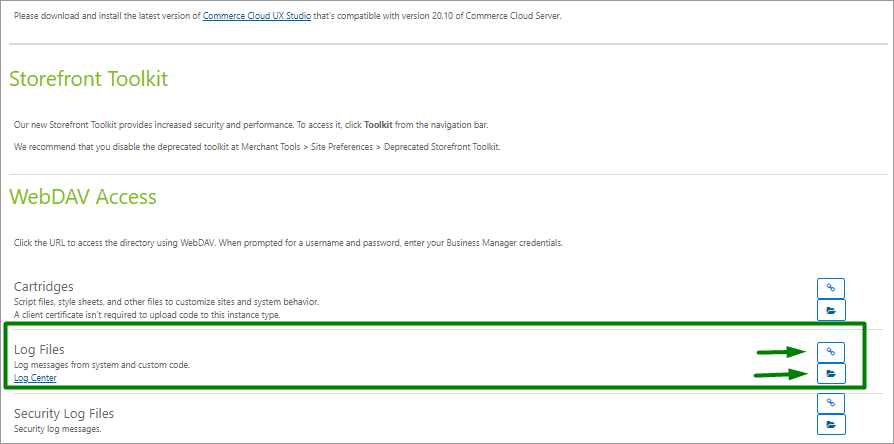Copy the Cartridges WebDAV URL link icon
The height and width of the screenshot is (444, 894).
(831, 288)
